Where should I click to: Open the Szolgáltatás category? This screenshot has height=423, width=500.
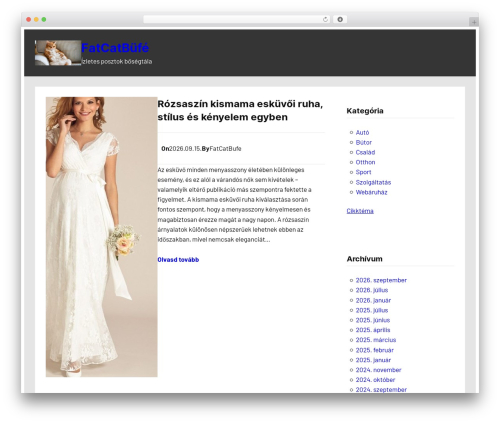click(373, 182)
